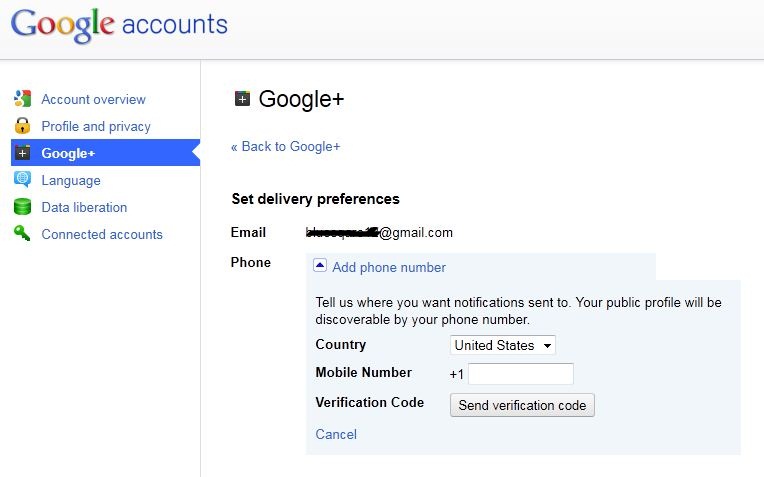The height and width of the screenshot is (477, 764).
Task: Click Cancel under the phone form
Action: [336, 434]
